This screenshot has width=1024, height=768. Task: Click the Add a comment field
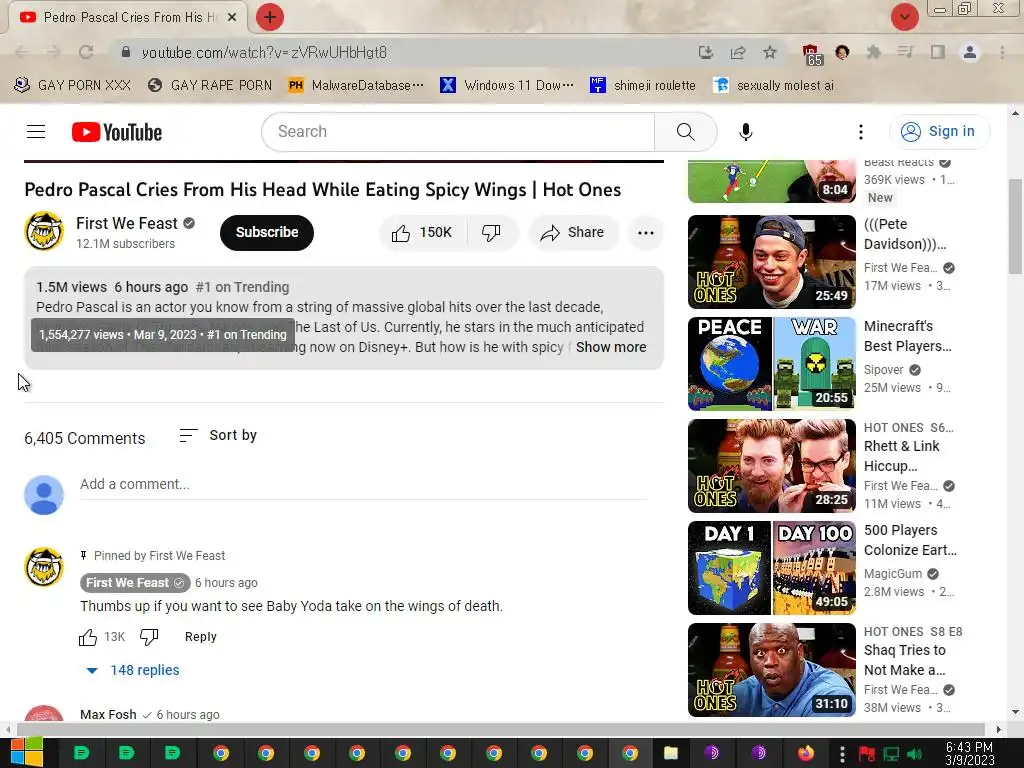click(x=363, y=485)
